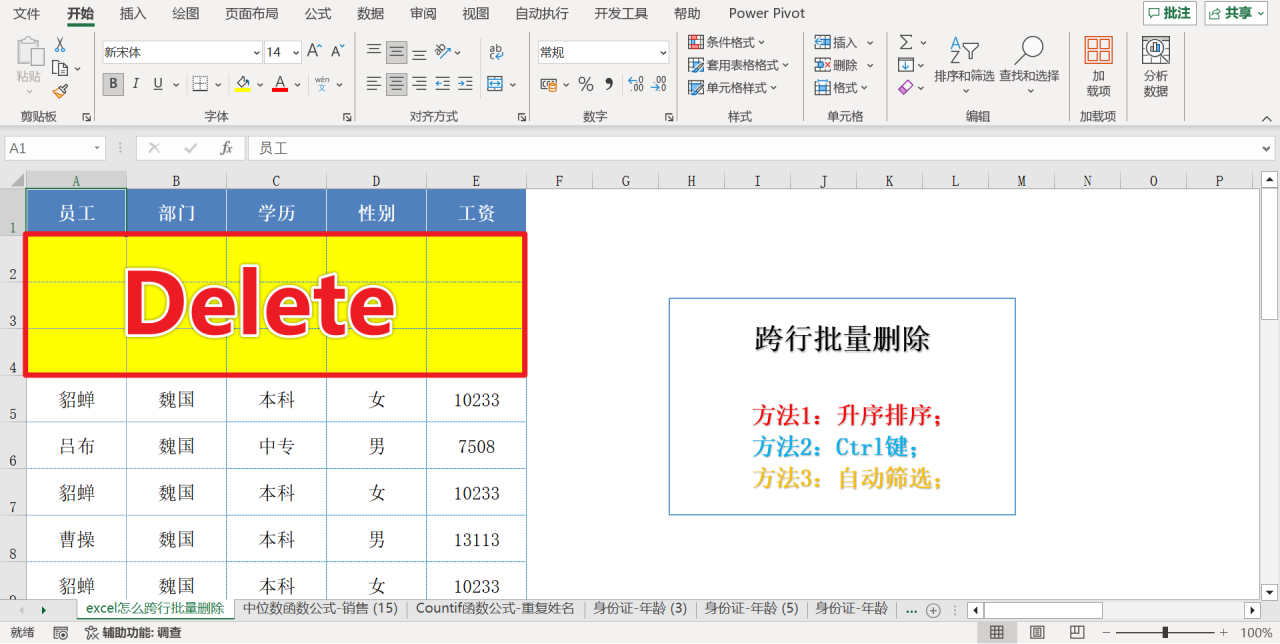Open the Power Pivot tab
This screenshot has width=1280, height=644.
767,13
